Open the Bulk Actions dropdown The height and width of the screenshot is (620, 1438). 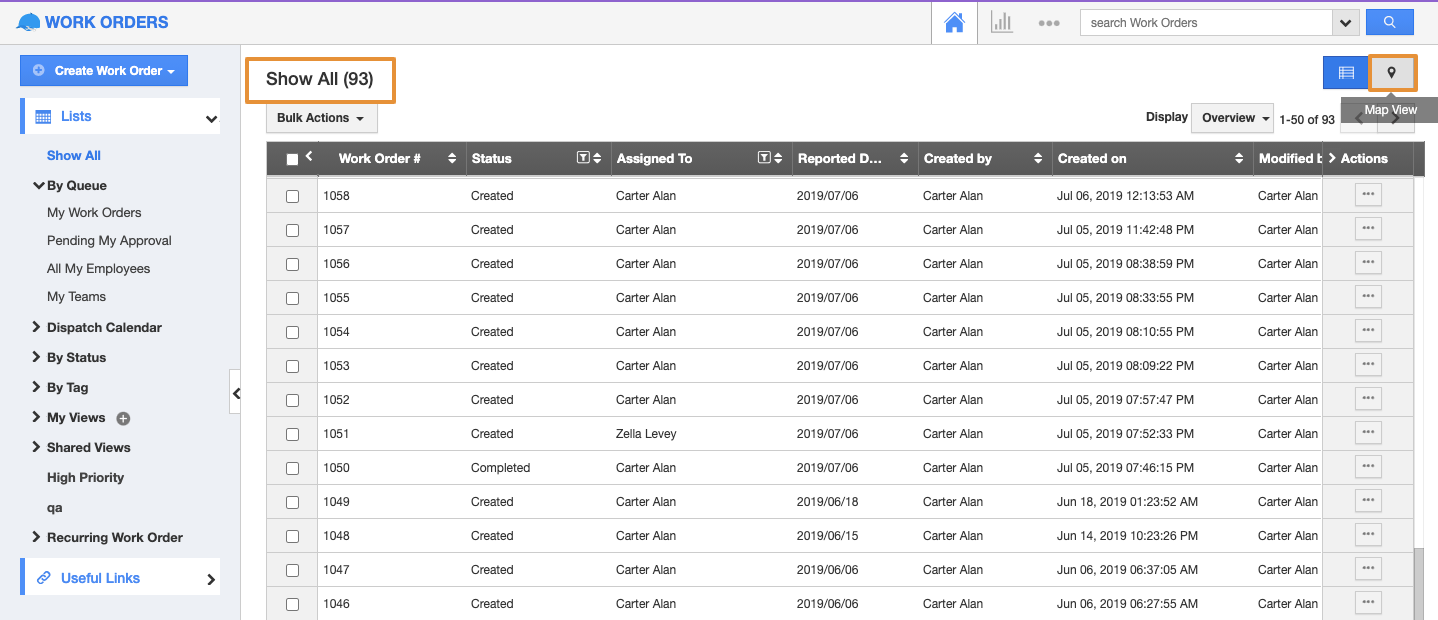321,118
